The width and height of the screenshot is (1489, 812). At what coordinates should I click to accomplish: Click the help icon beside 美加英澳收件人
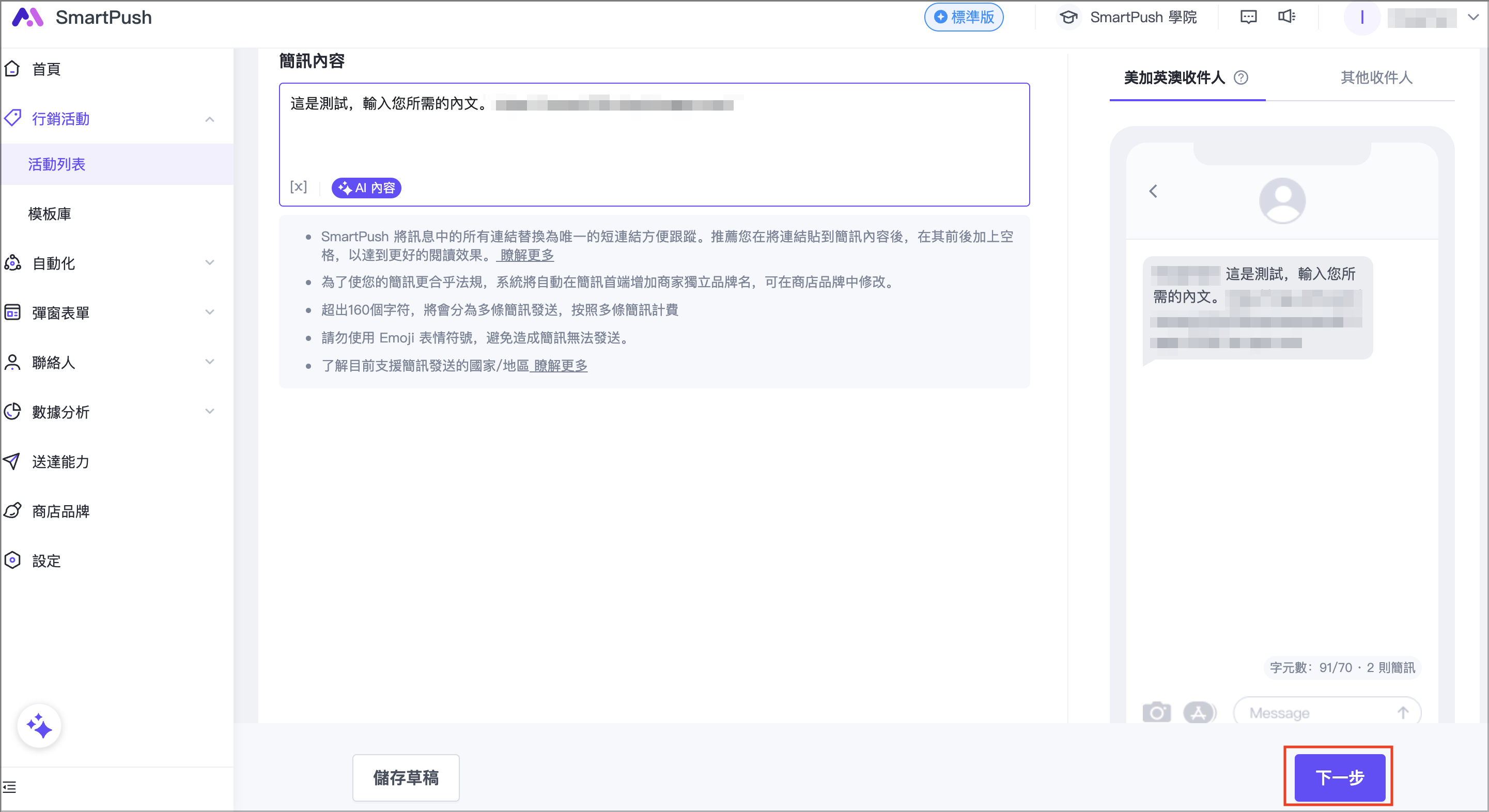1241,77
